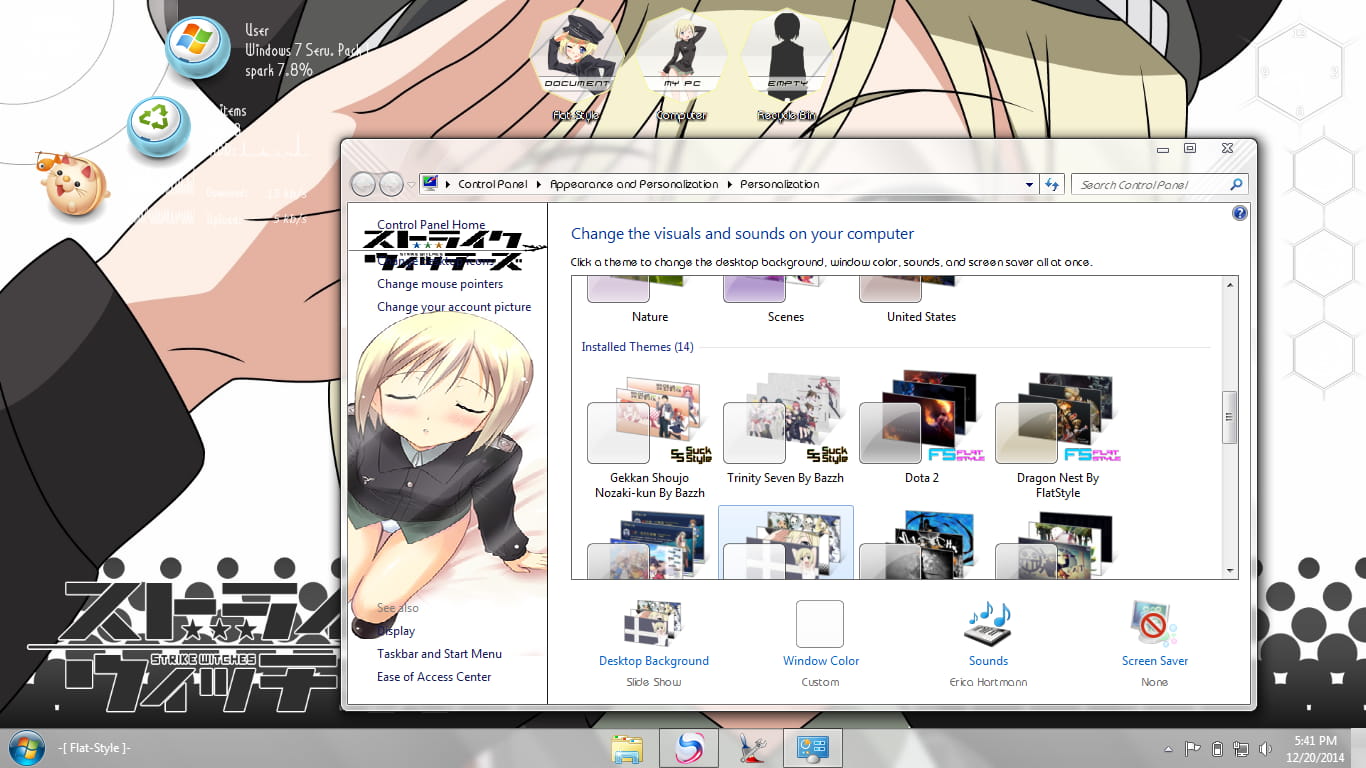Expand arrow after Control Panel breadcrumb
1366x768 pixels.
coord(539,184)
